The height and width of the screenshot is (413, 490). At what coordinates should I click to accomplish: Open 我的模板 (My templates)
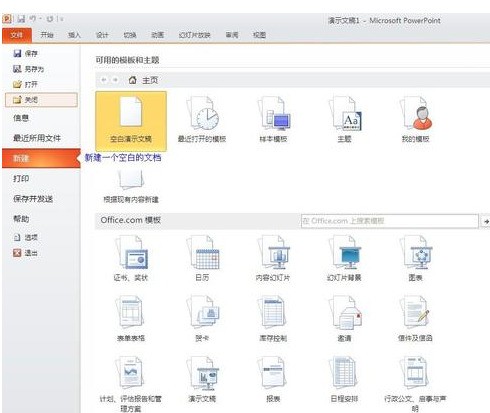click(415, 120)
